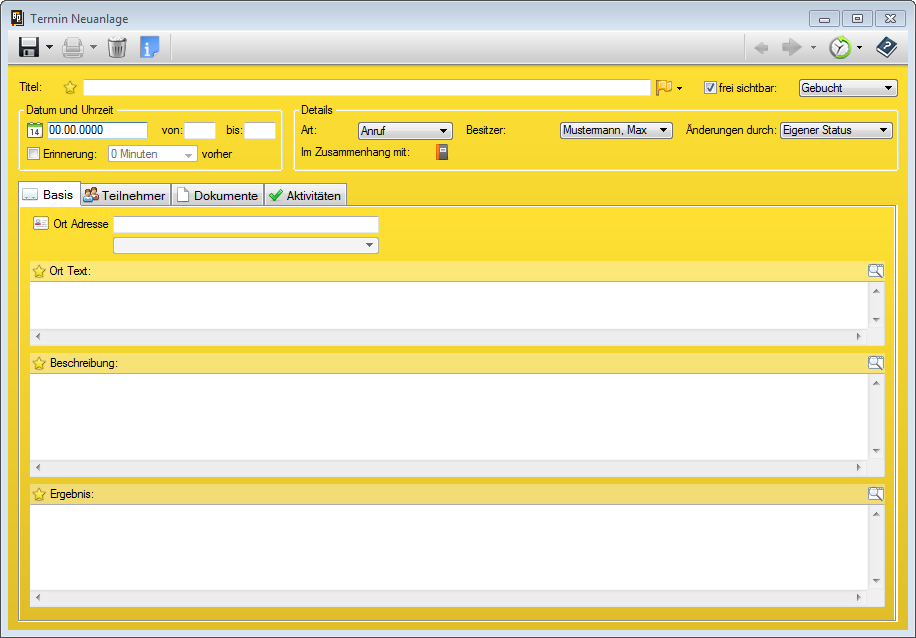The image size is (916, 638).
Task: Click the star icon next to Titel
Action: pos(70,88)
